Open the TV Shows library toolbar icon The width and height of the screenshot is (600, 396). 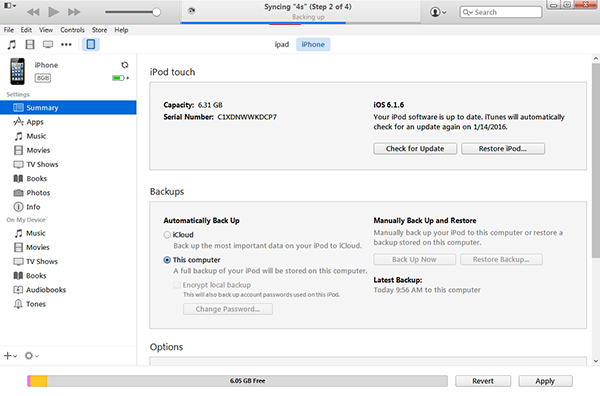(48, 45)
